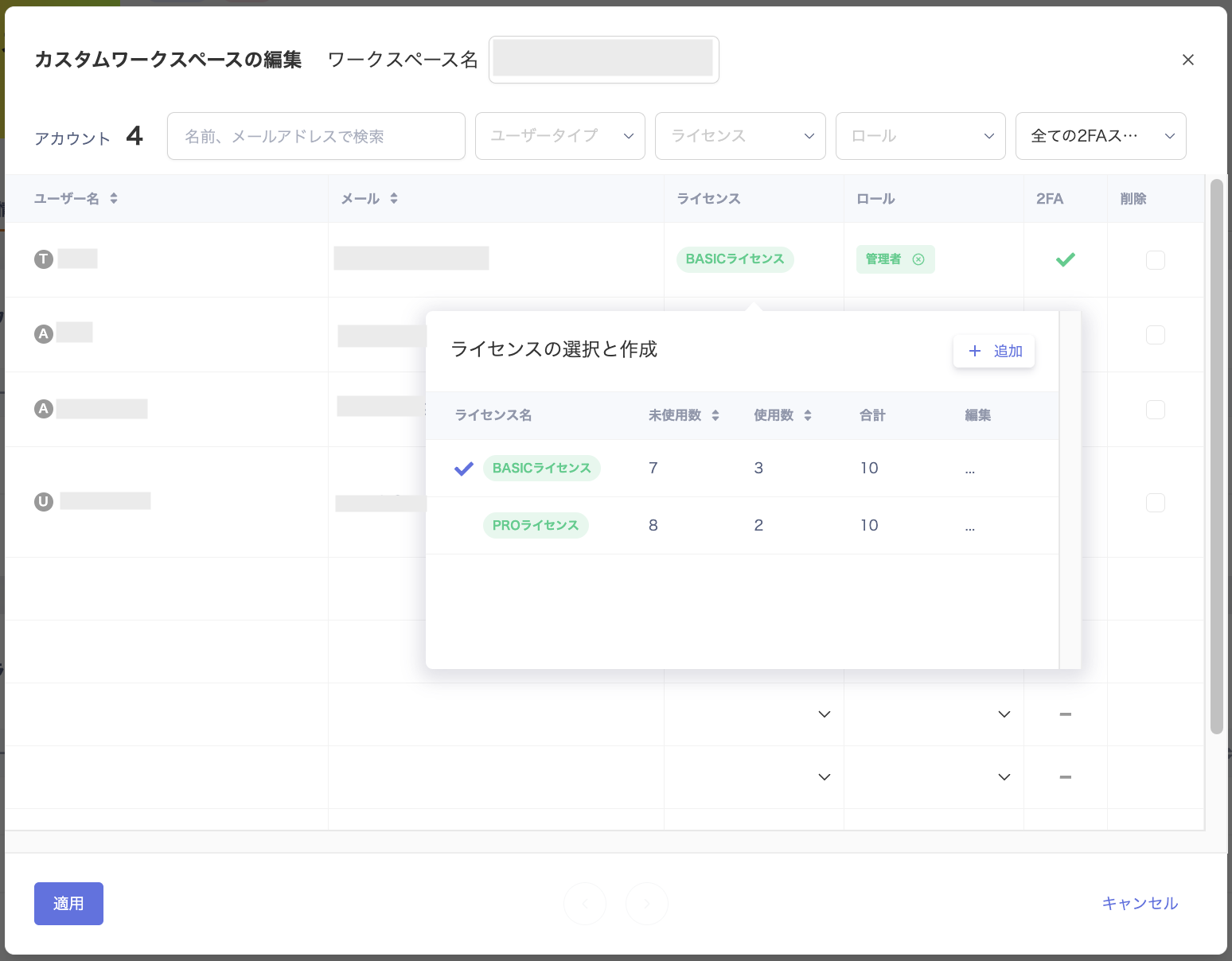Sort the メール column

coord(394,198)
